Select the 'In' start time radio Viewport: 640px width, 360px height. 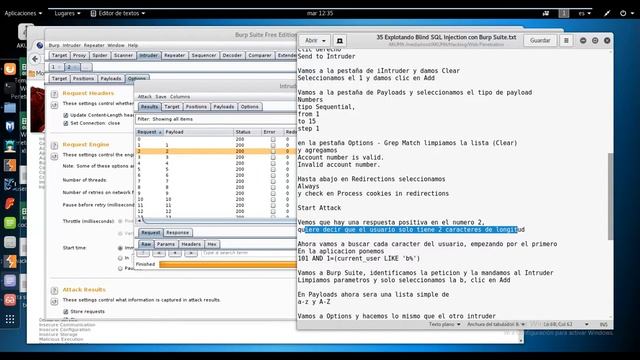(x=120, y=258)
